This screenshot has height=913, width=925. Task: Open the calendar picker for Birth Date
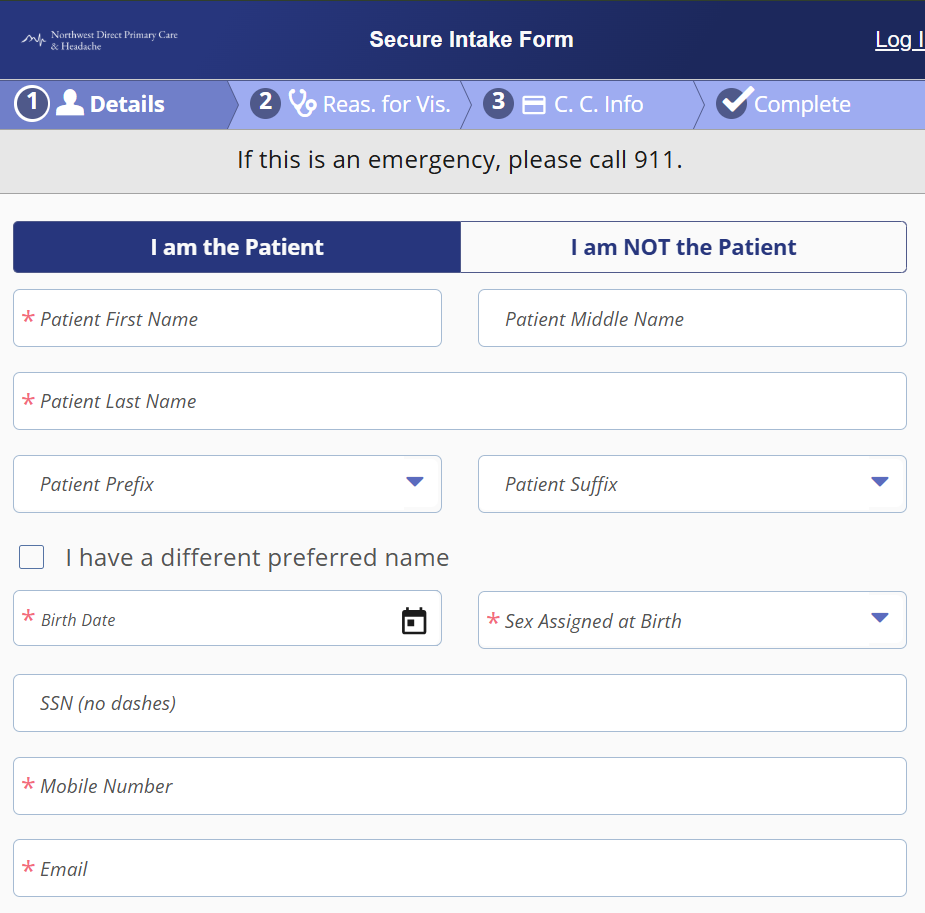point(414,621)
